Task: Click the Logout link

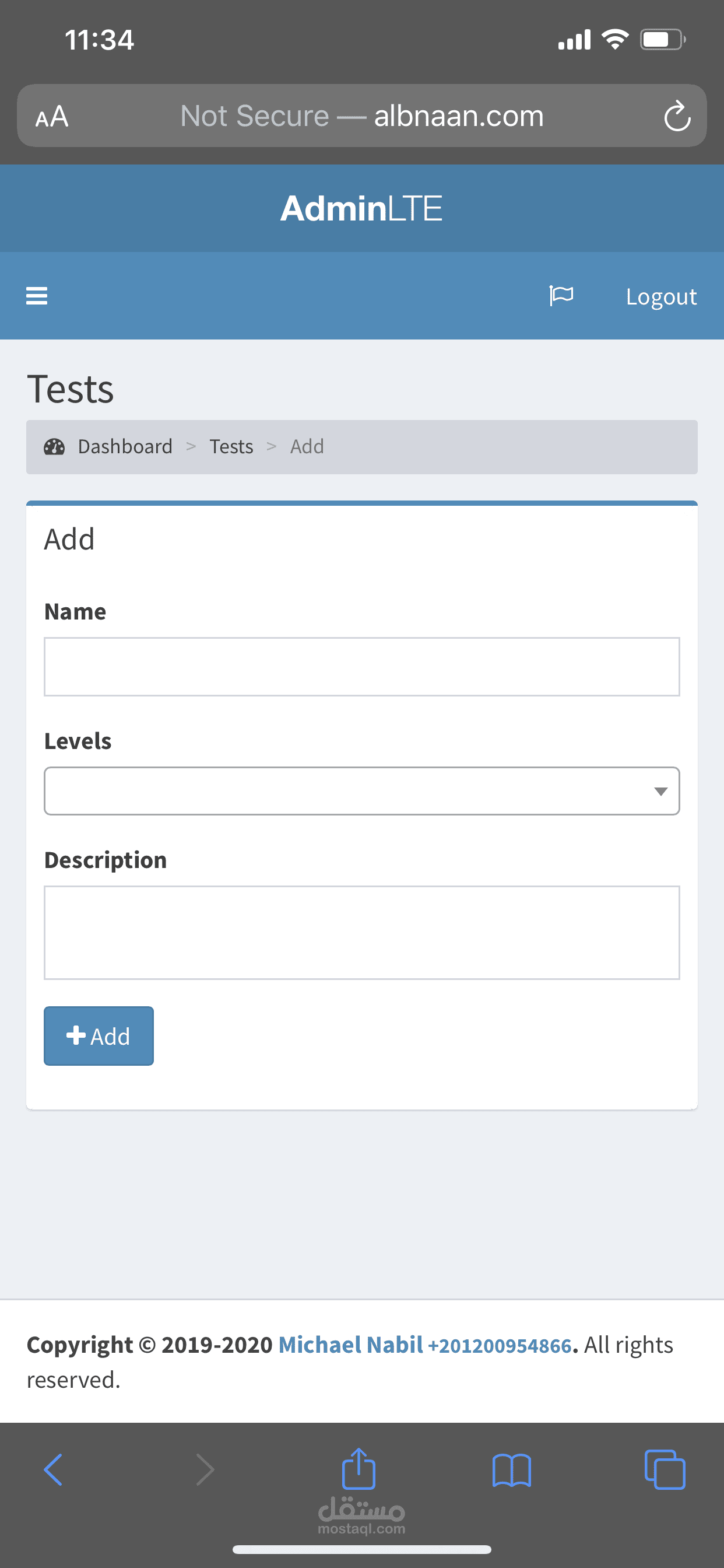Action: 660,297
